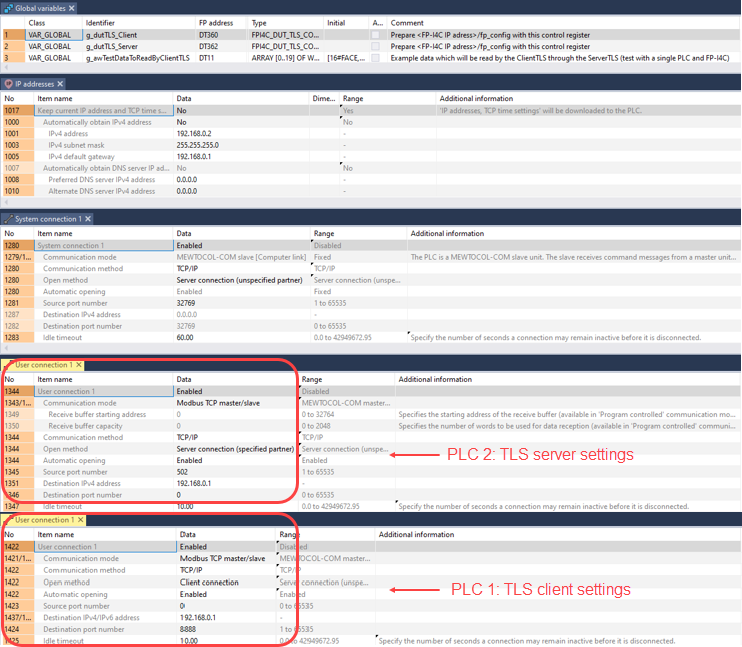Close User connection 1 tab above row 1422
The width and height of the screenshot is (742, 647).
(81, 520)
